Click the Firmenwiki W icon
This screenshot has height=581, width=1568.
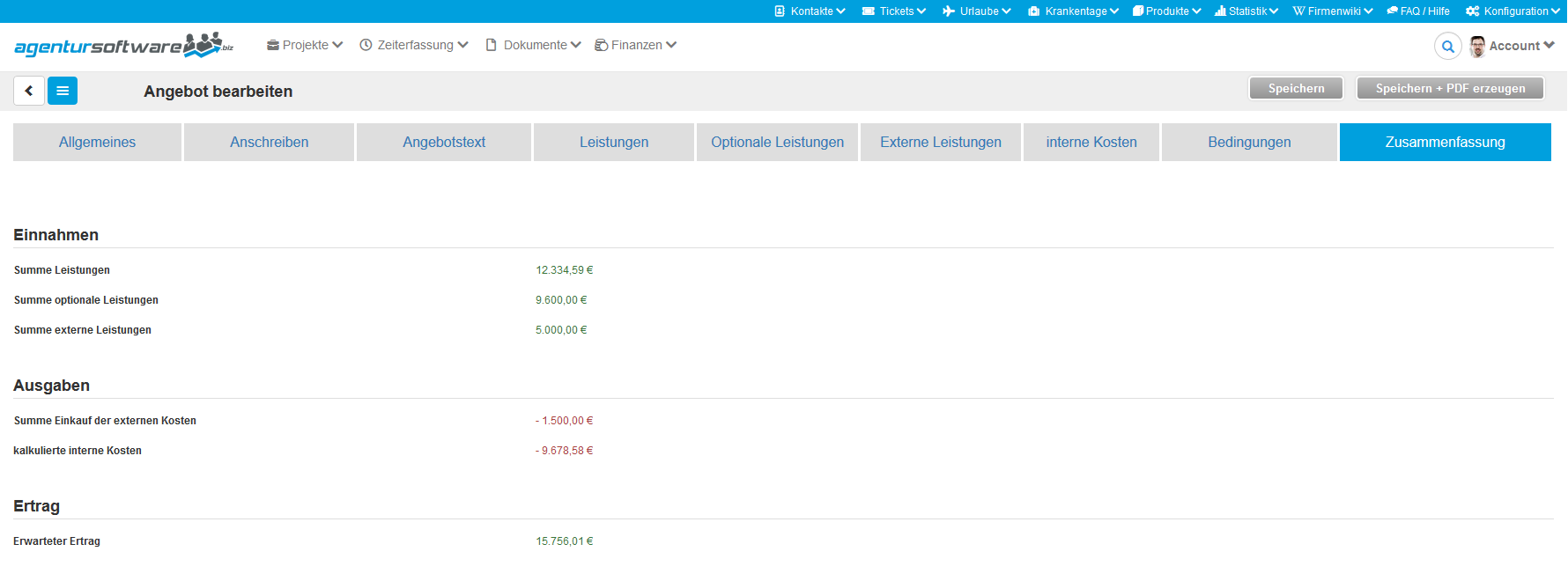tap(1298, 11)
